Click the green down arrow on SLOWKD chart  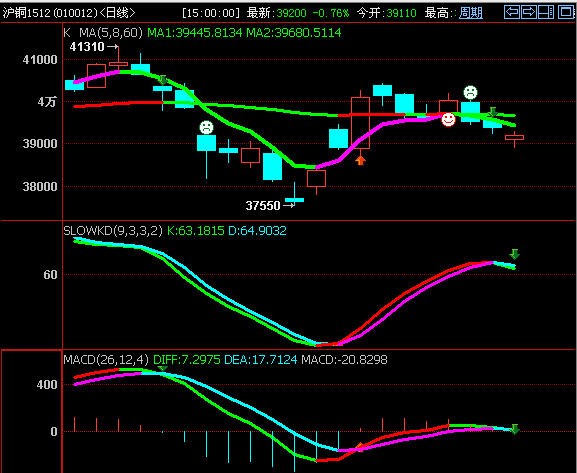[x=514, y=254]
